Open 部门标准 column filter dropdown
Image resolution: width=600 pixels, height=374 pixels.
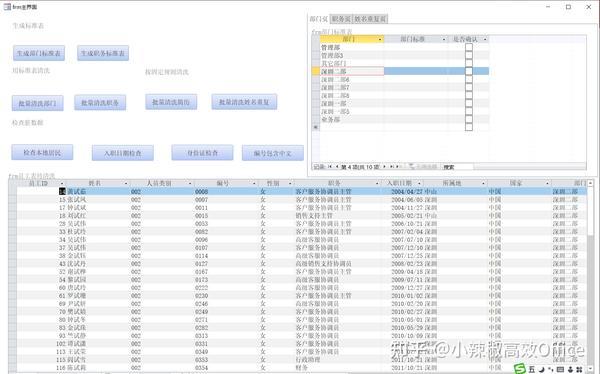click(444, 39)
